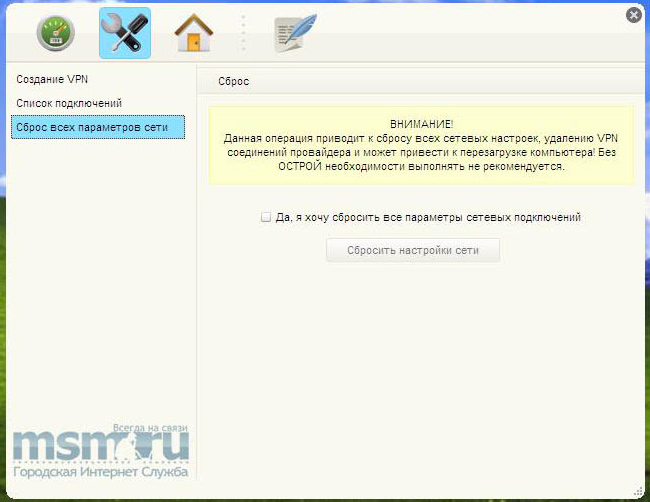The image size is (650, 502).
Task: Open the speedometer gauge section
Action: pyautogui.click(x=56, y=33)
